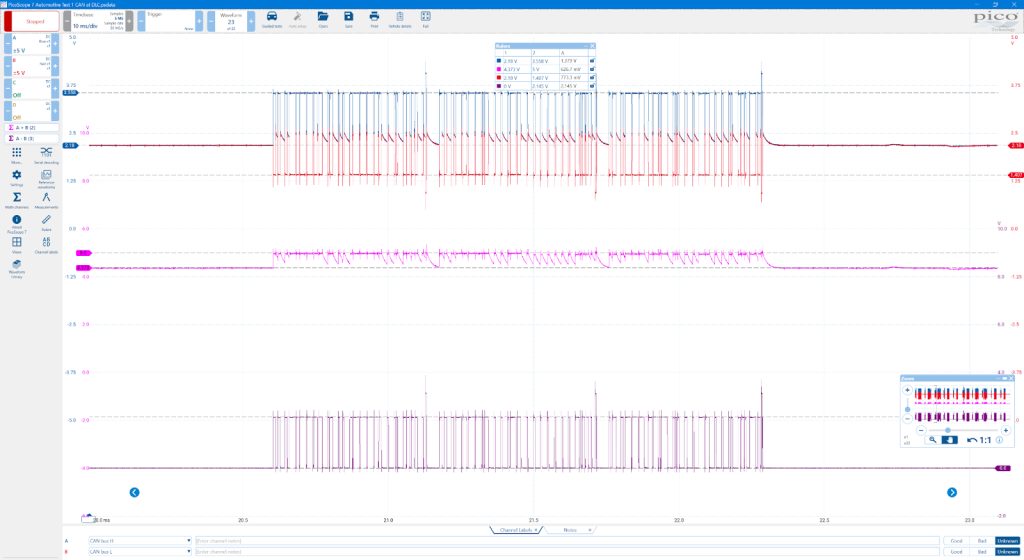This screenshot has width=1024, height=560.
Task: Toggle the Stopped capture button
Action: click(x=31, y=21)
